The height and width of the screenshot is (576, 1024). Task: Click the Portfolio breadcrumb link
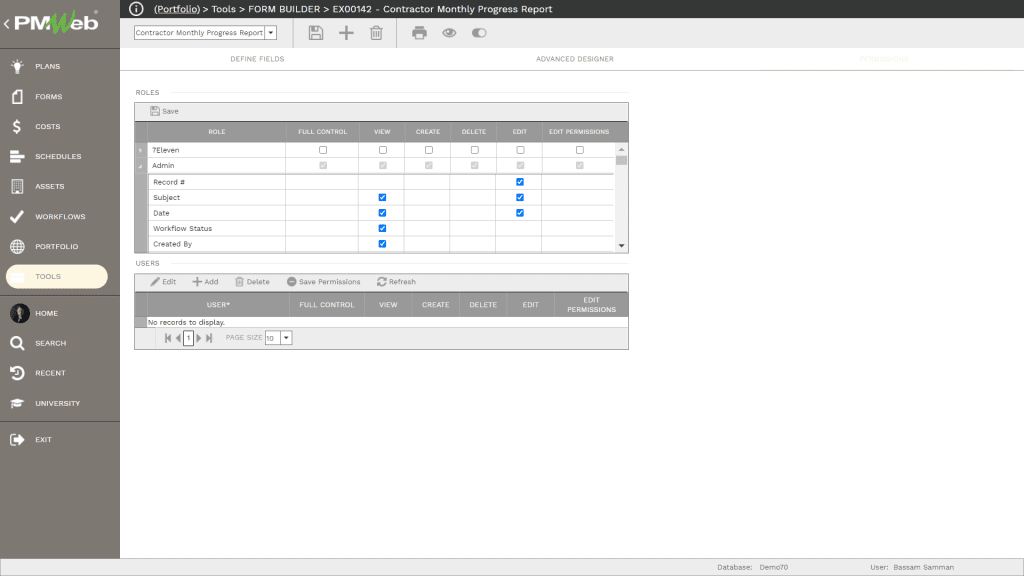pos(176,9)
